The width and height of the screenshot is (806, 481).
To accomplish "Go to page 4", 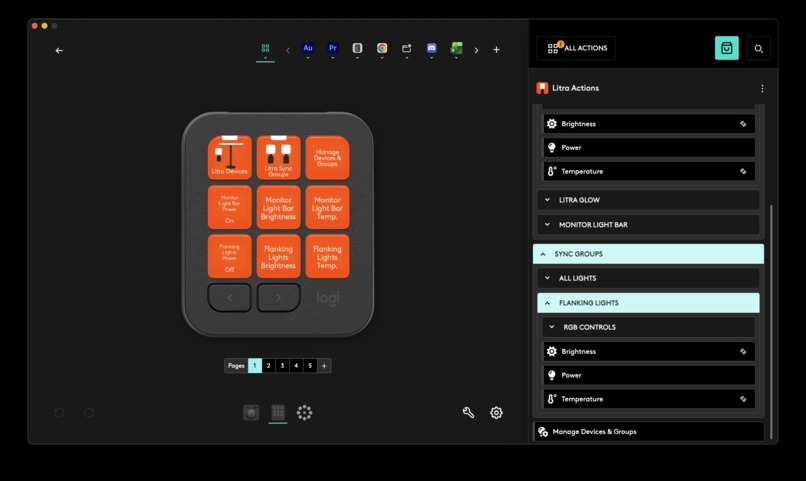I will [296, 365].
